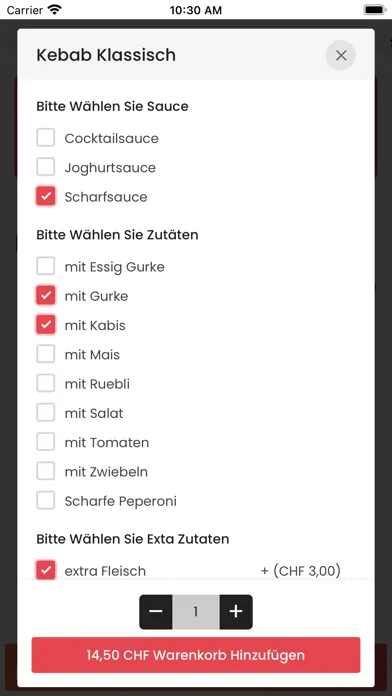Select the Joghurtsauce checkbox
This screenshot has width=392, height=696.
click(x=46, y=167)
